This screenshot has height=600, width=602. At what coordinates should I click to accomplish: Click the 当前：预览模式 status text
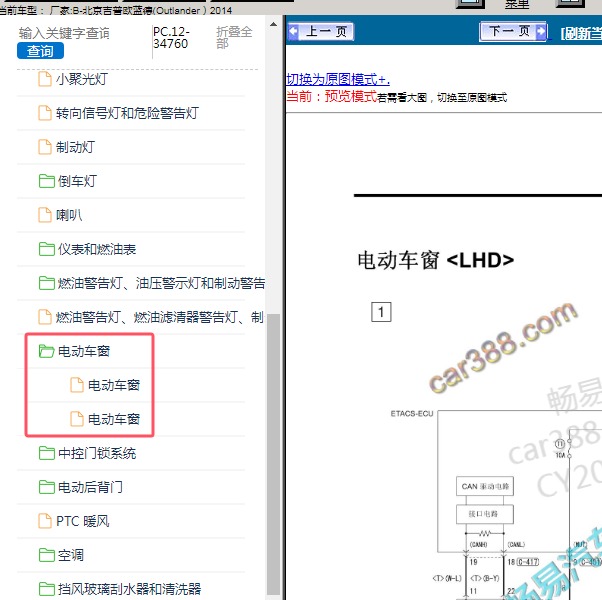(331, 96)
